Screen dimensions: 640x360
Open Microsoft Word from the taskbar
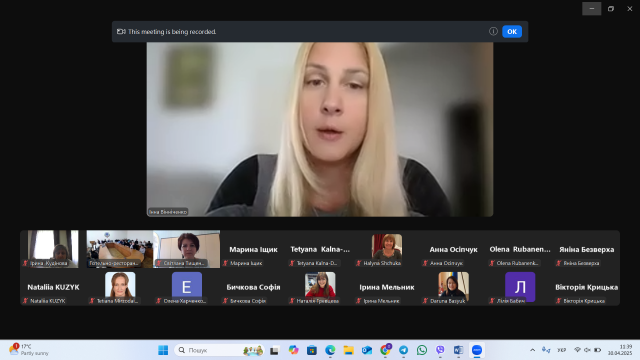(x=458, y=350)
